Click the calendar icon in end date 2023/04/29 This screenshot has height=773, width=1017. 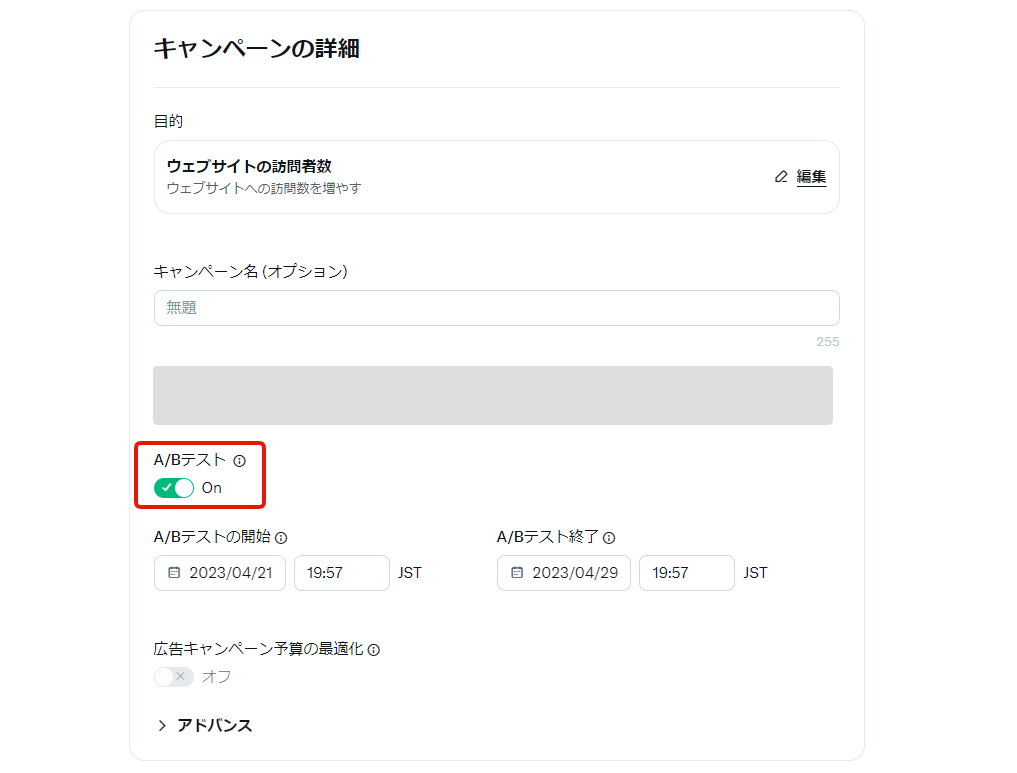pos(517,573)
